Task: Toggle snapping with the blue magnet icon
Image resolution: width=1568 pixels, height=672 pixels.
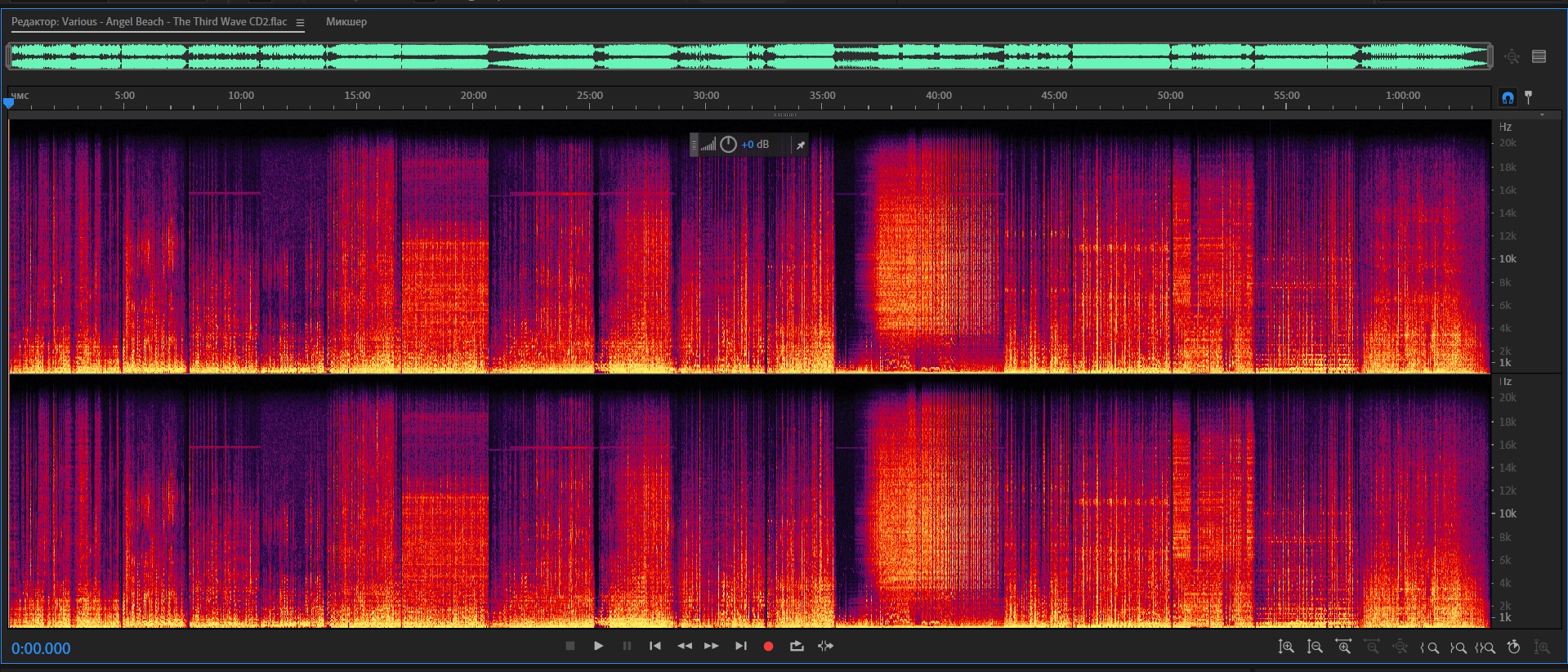Action: (1508, 97)
